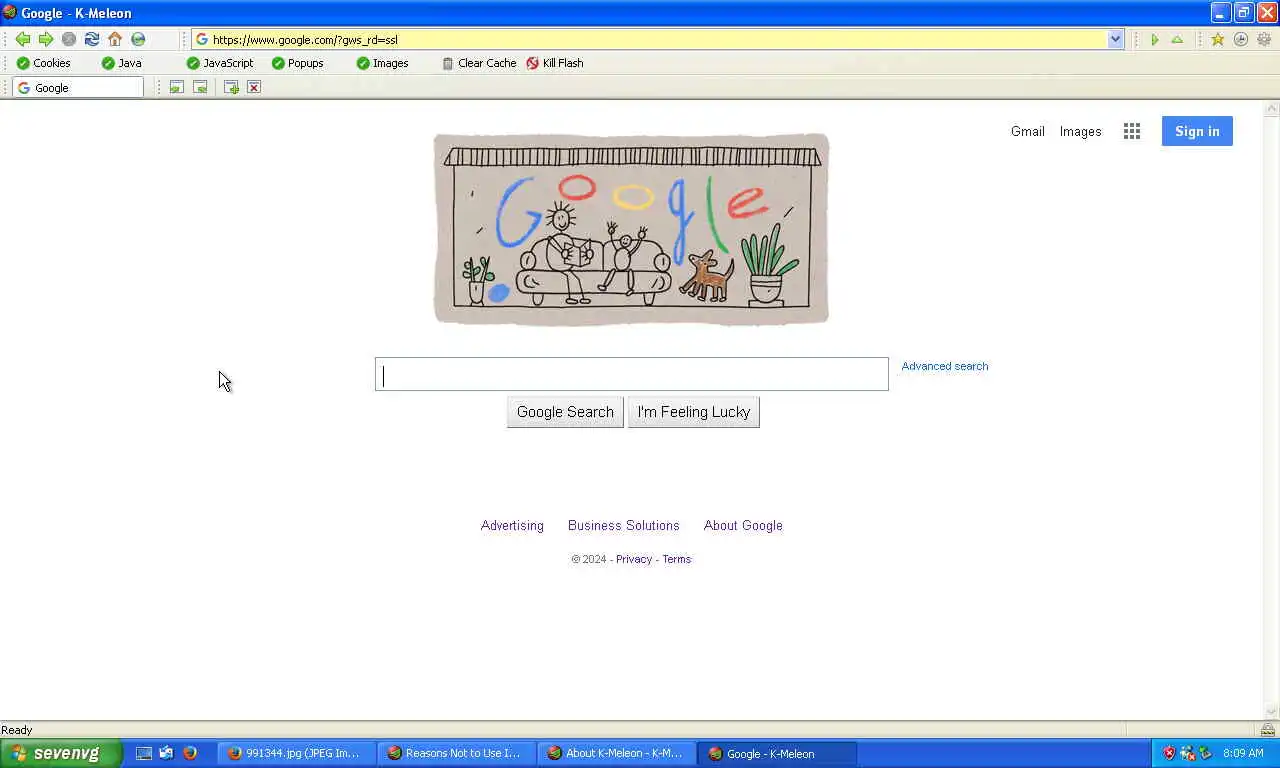This screenshot has height=768, width=1280.
Task: Click the green Go arrow beside address bar
Action: click(1155, 39)
